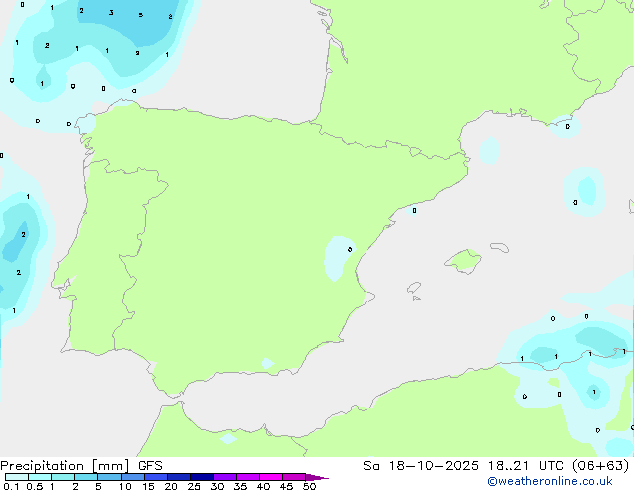This screenshot has width=634, height=490.
Task: Click the over-50 mm arrow tip of legend
Action: pyautogui.click(x=317, y=477)
